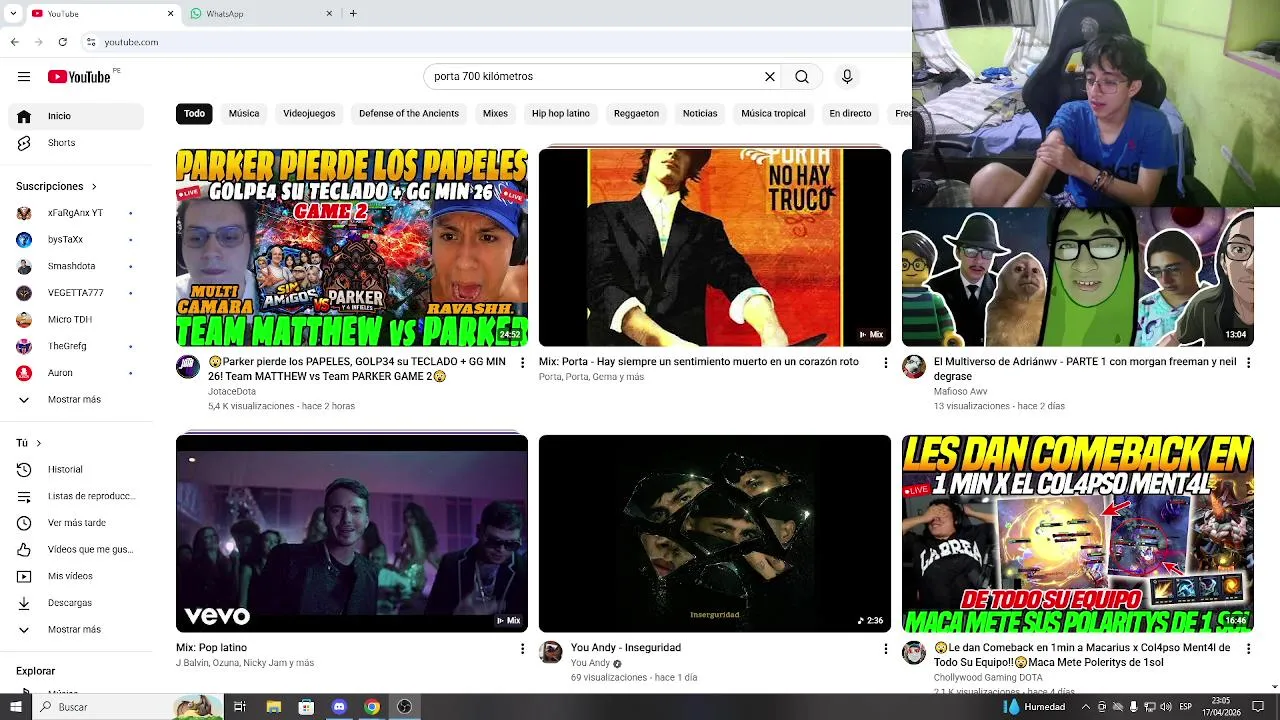Select the Reggaeton filter chip
The image size is (1280, 720).
coord(636,114)
